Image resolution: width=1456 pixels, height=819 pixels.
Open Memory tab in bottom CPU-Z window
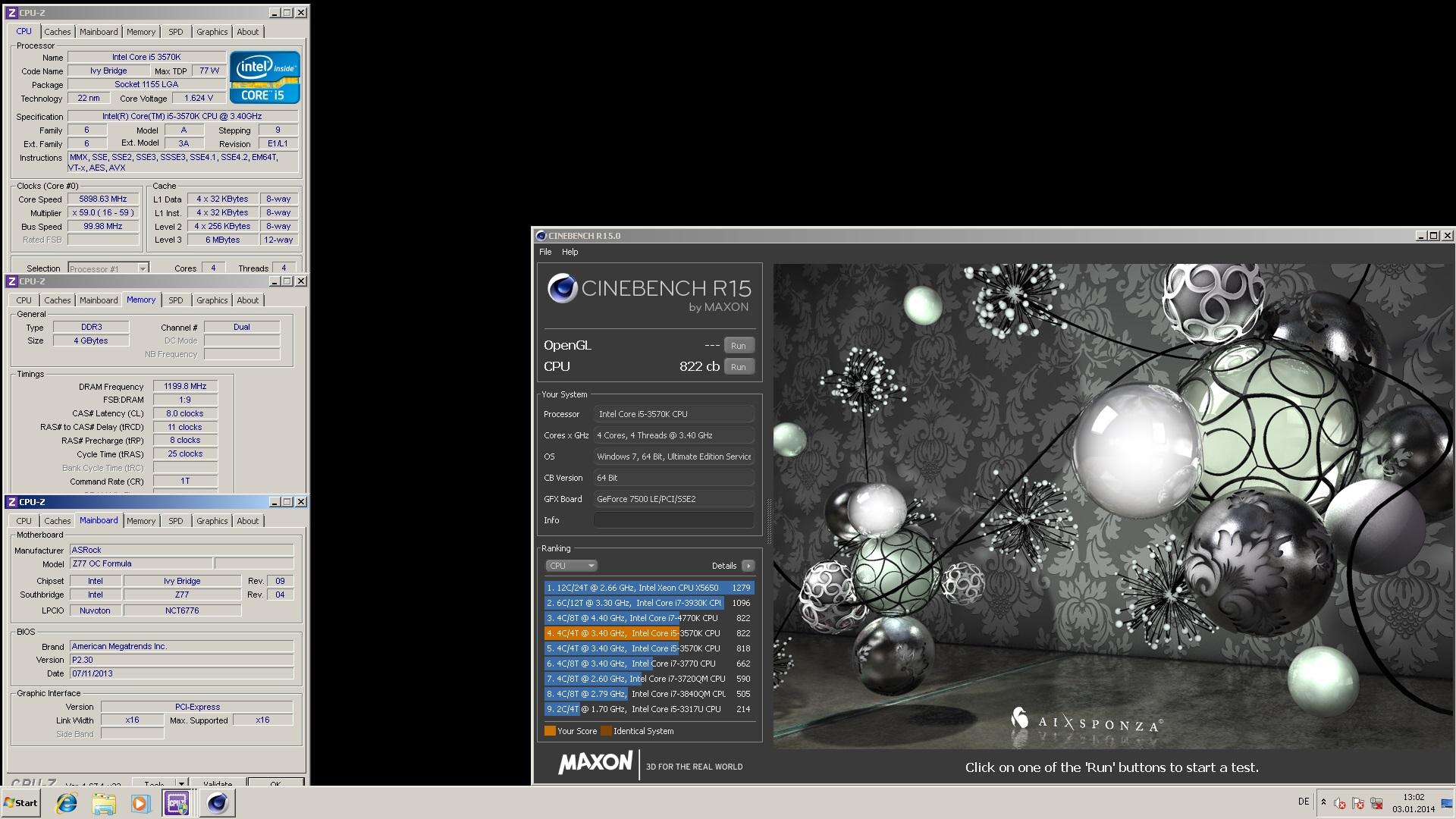click(x=141, y=521)
